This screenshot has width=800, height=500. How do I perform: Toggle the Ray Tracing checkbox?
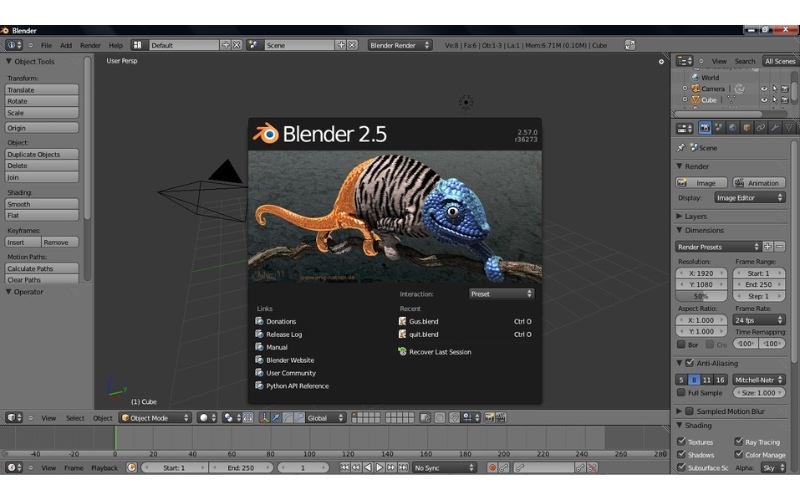(x=738, y=441)
